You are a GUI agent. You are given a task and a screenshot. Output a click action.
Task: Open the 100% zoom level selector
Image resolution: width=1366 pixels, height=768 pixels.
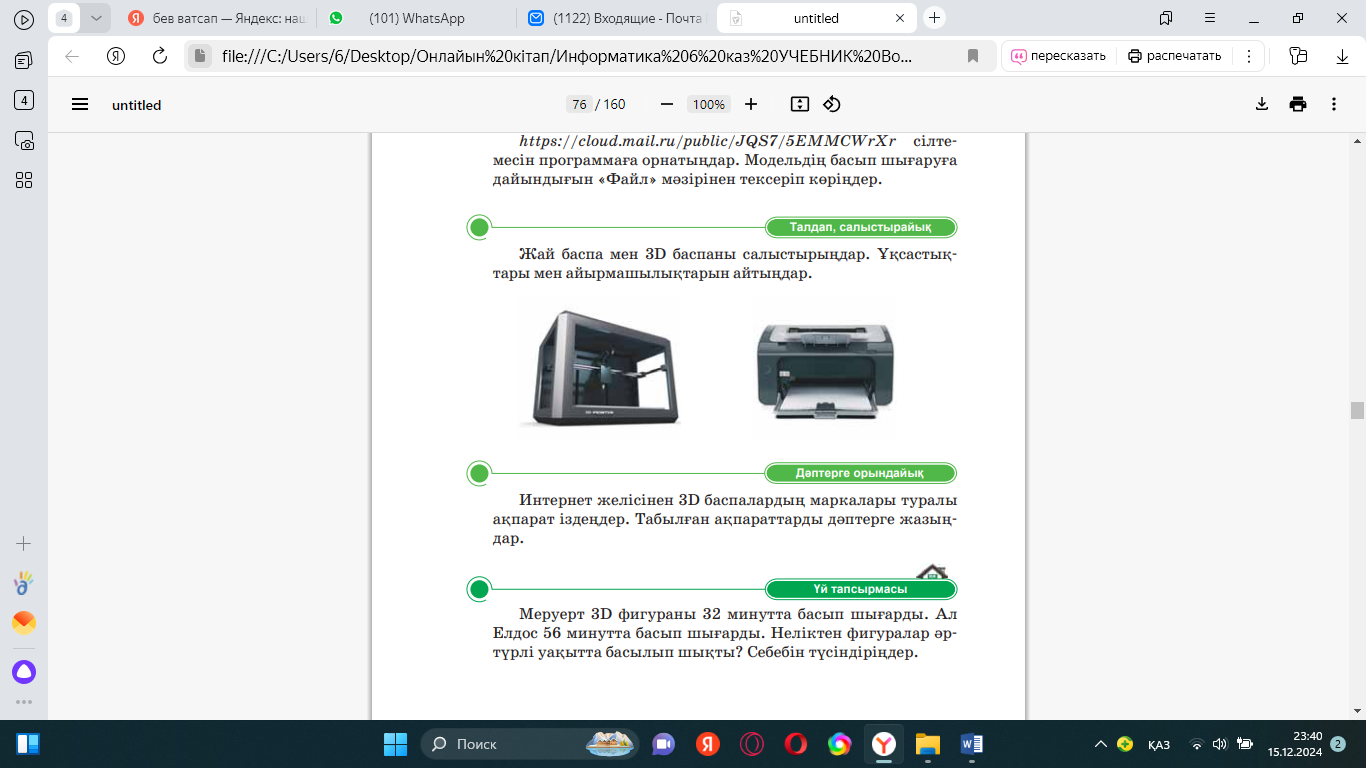click(709, 104)
